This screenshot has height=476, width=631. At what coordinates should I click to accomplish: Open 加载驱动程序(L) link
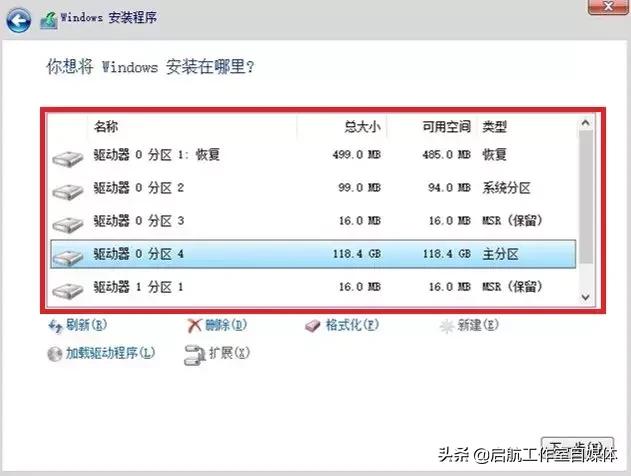[110, 353]
